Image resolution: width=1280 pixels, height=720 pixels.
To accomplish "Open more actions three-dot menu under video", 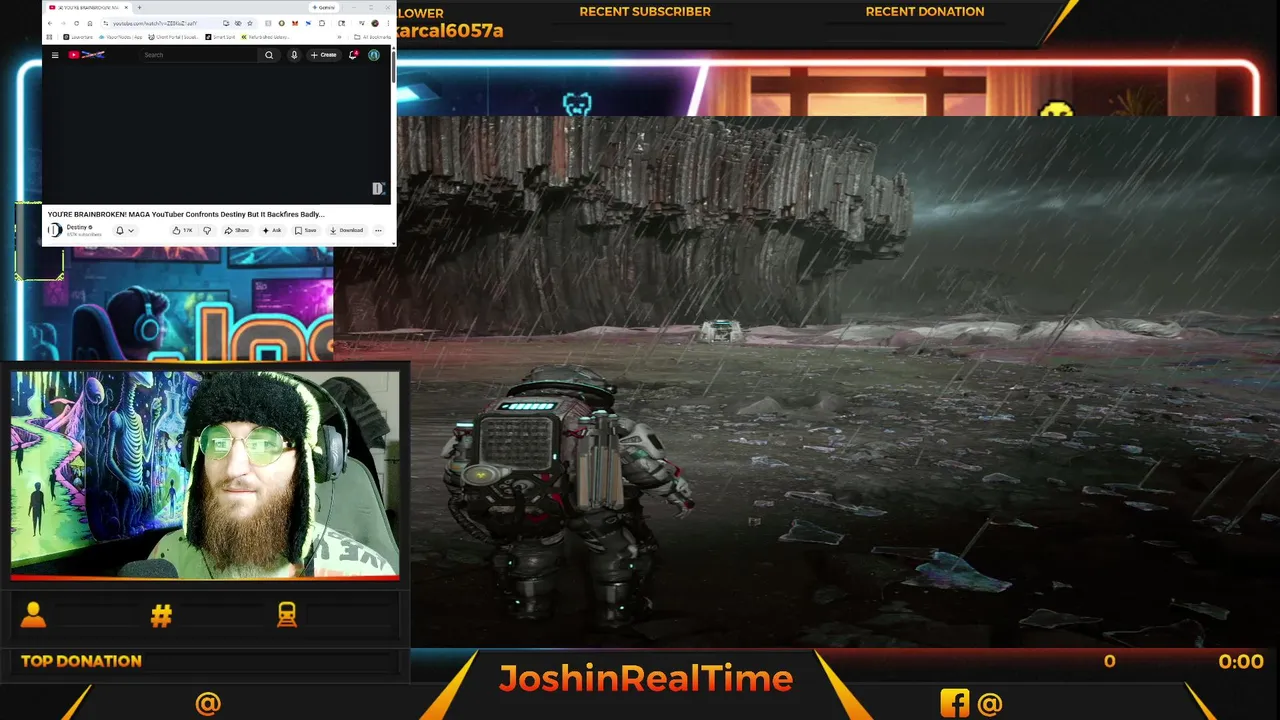I will 378,231.
